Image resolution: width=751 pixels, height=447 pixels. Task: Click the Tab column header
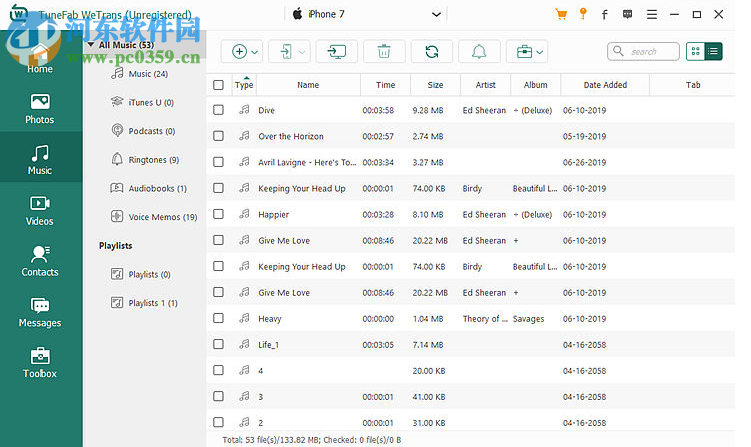pos(693,85)
